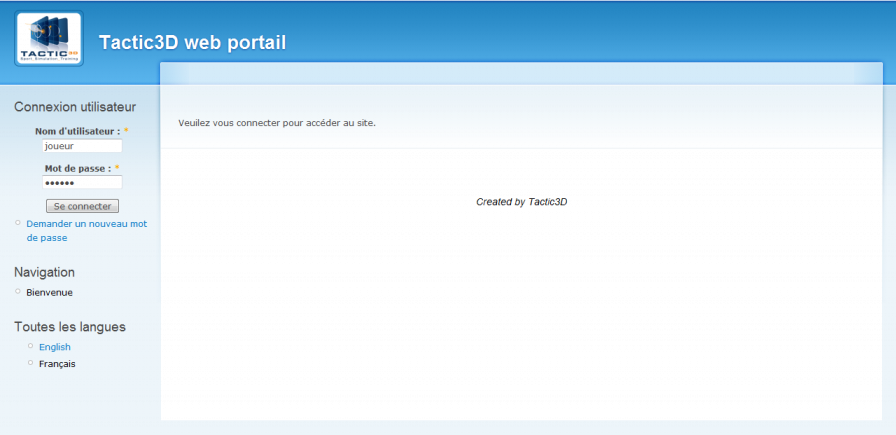Viewport: 896px width, 435px height.
Task: Click the Navigation block heading
Action: (x=44, y=272)
